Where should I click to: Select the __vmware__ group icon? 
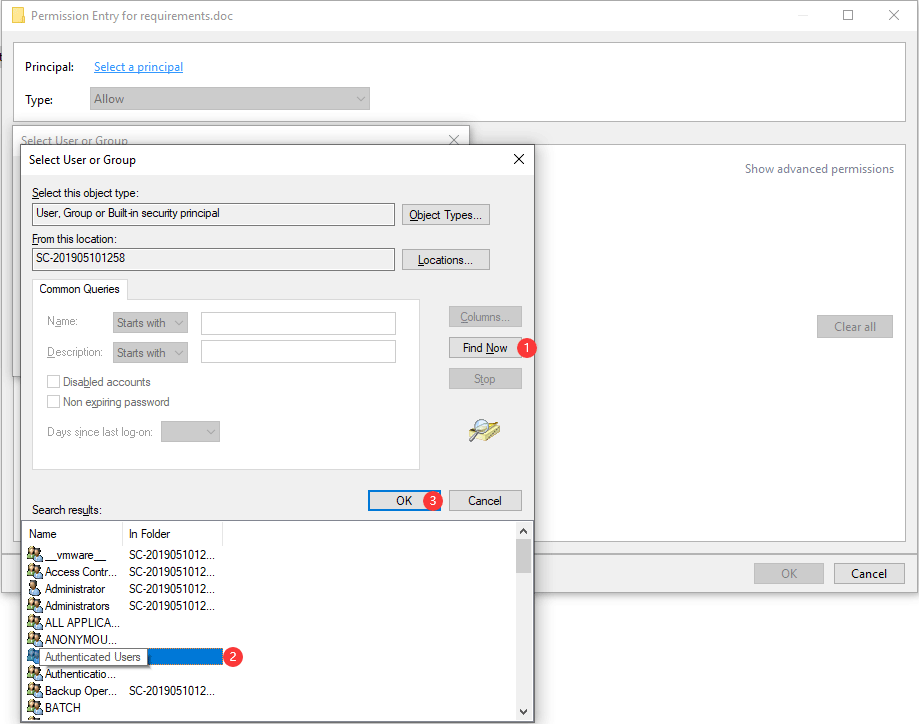pyautogui.click(x=35, y=554)
